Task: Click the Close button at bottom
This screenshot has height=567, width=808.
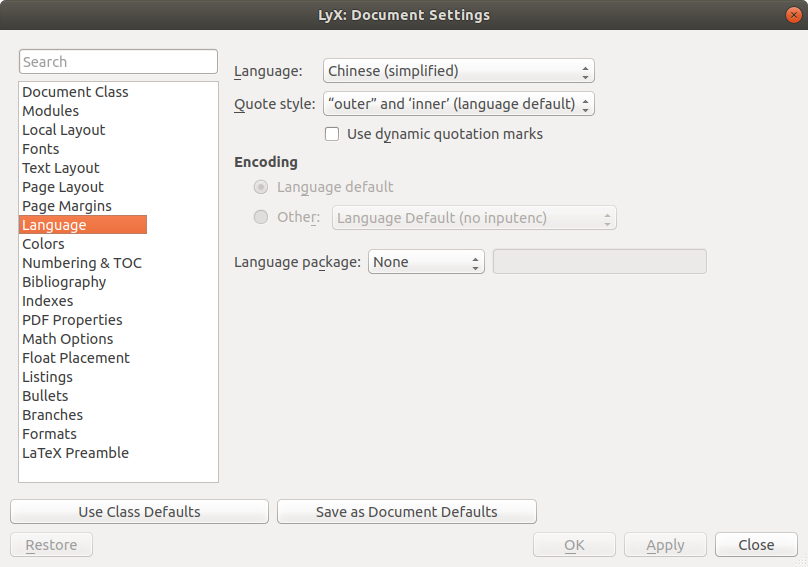Action: coord(755,545)
